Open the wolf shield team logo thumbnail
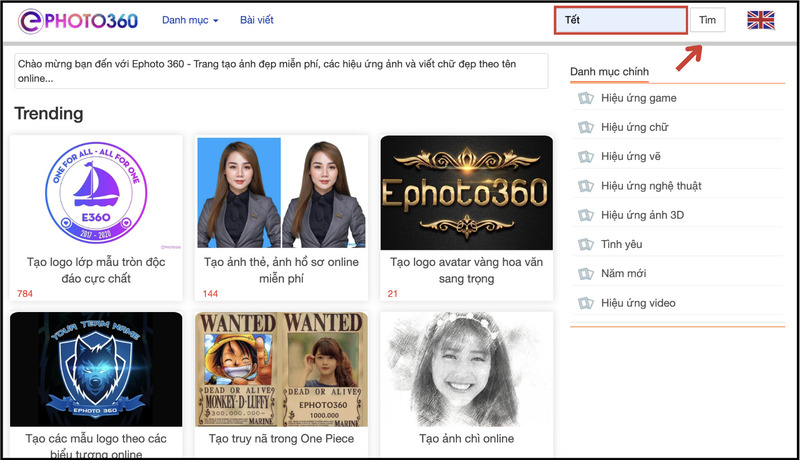800x460 pixels. tap(96, 368)
